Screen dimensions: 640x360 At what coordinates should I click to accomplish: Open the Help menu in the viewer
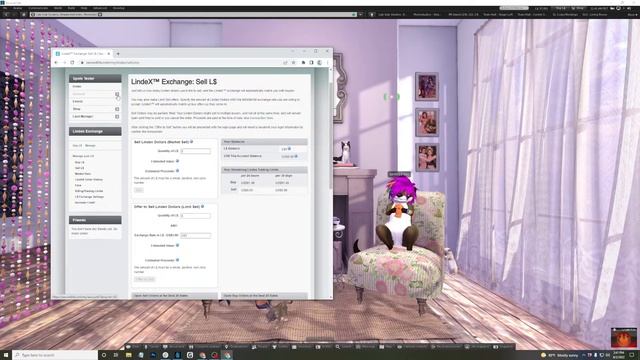coord(84,8)
